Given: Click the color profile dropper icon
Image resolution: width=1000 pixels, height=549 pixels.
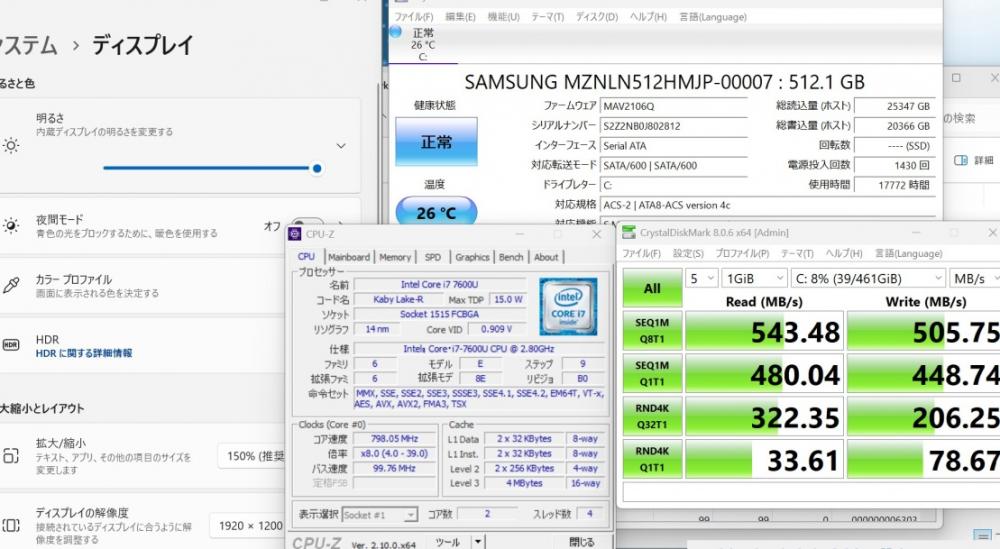Looking at the screenshot, I should coord(11,285).
